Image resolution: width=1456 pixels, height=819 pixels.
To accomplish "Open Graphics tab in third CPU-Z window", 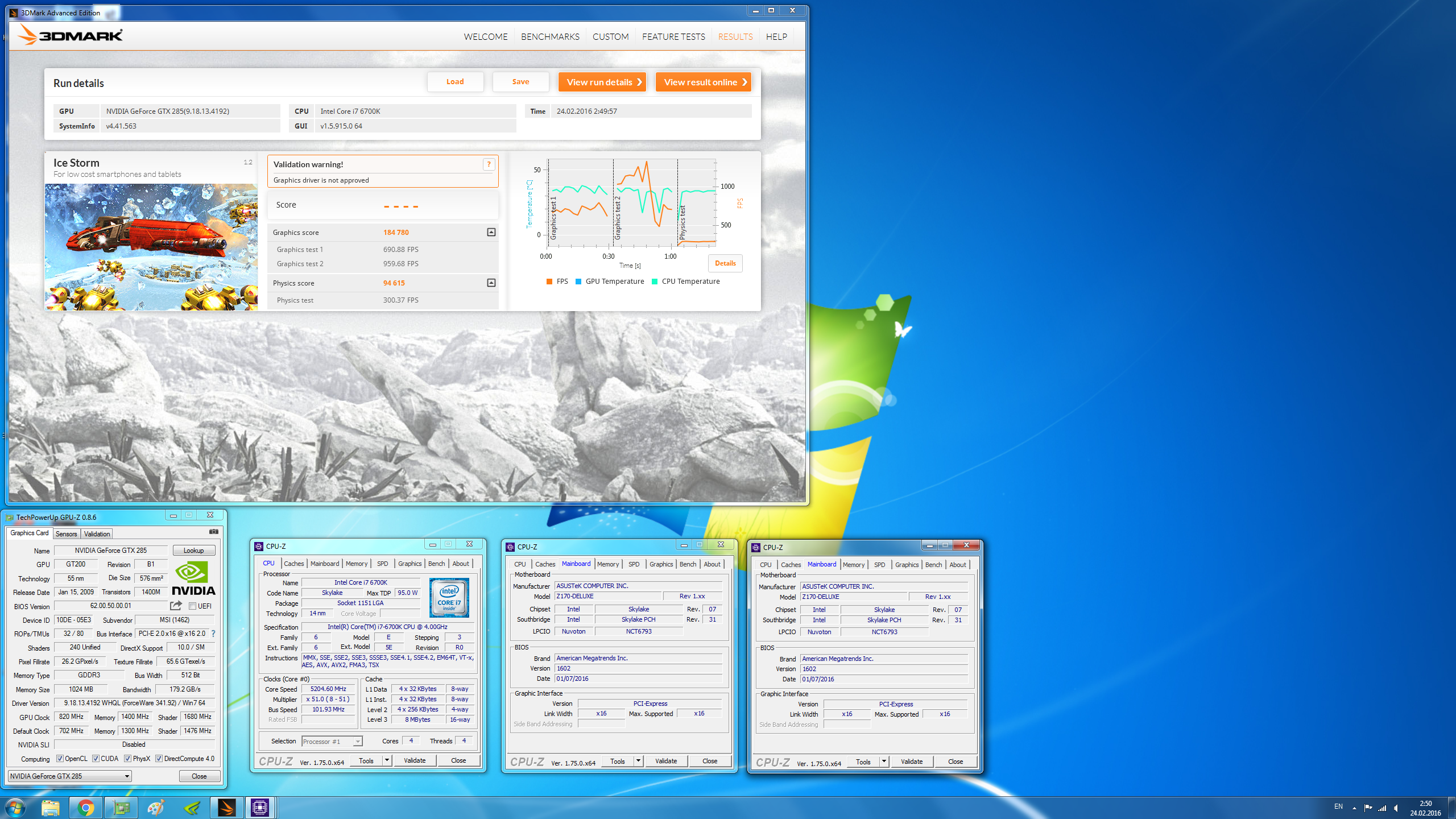I will 907,565.
